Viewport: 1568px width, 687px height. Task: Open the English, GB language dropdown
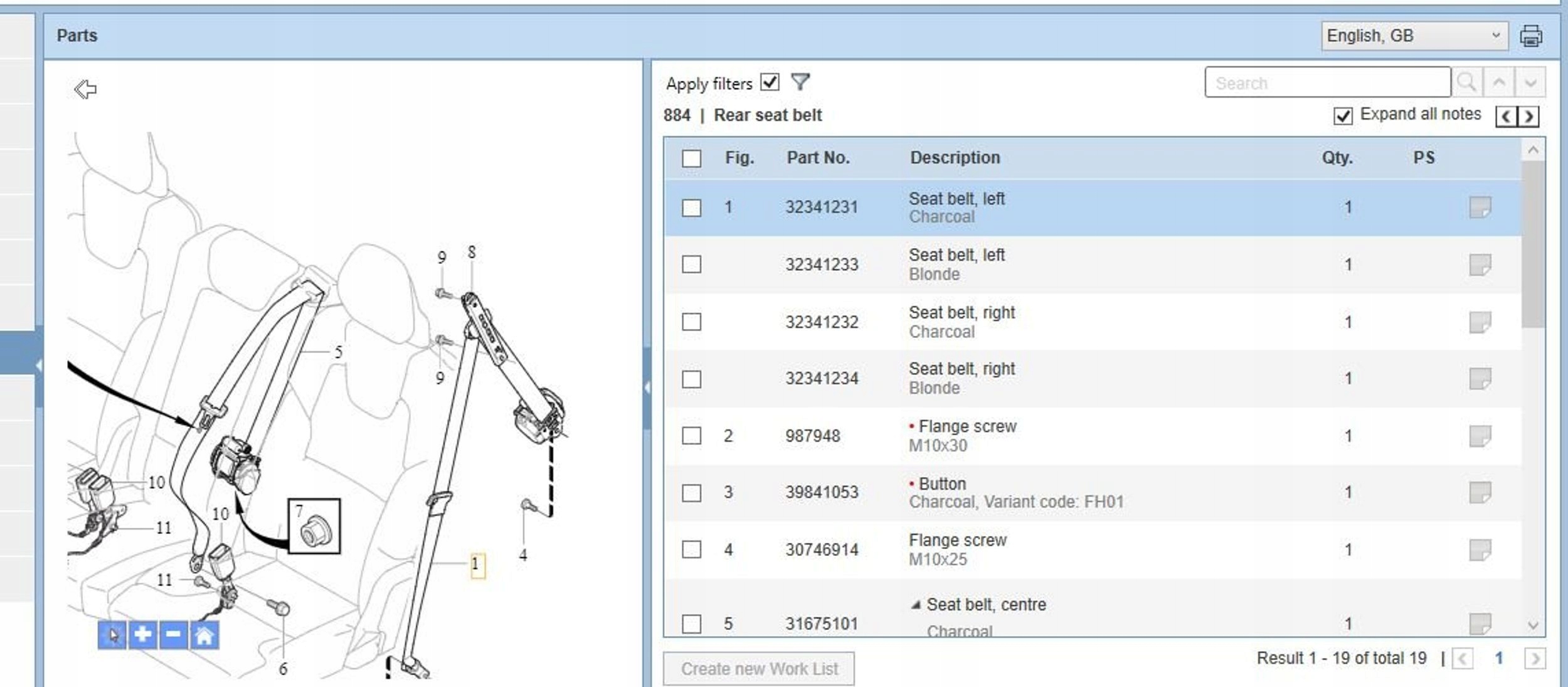[1414, 36]
